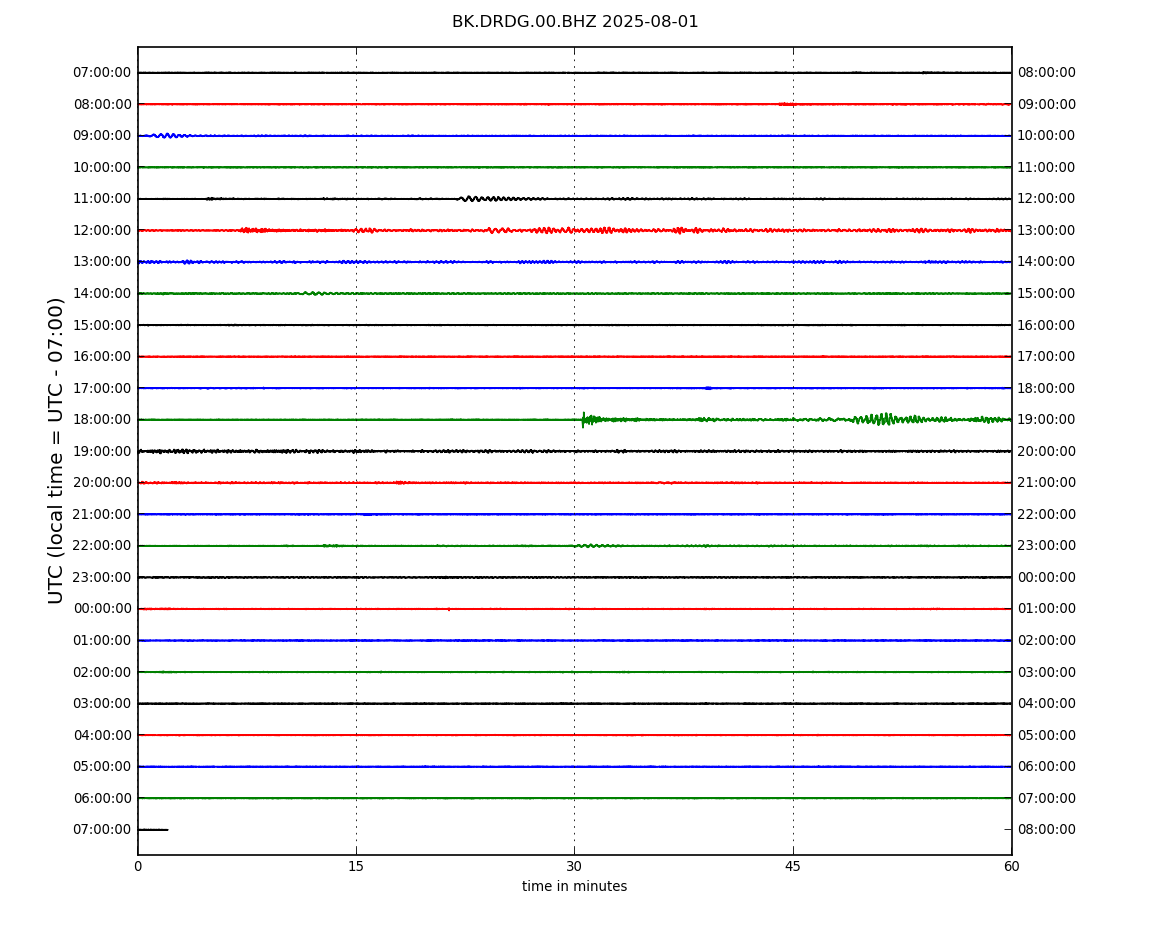
Task: Click the left label 06:00:00
Action: pos(102,798)
